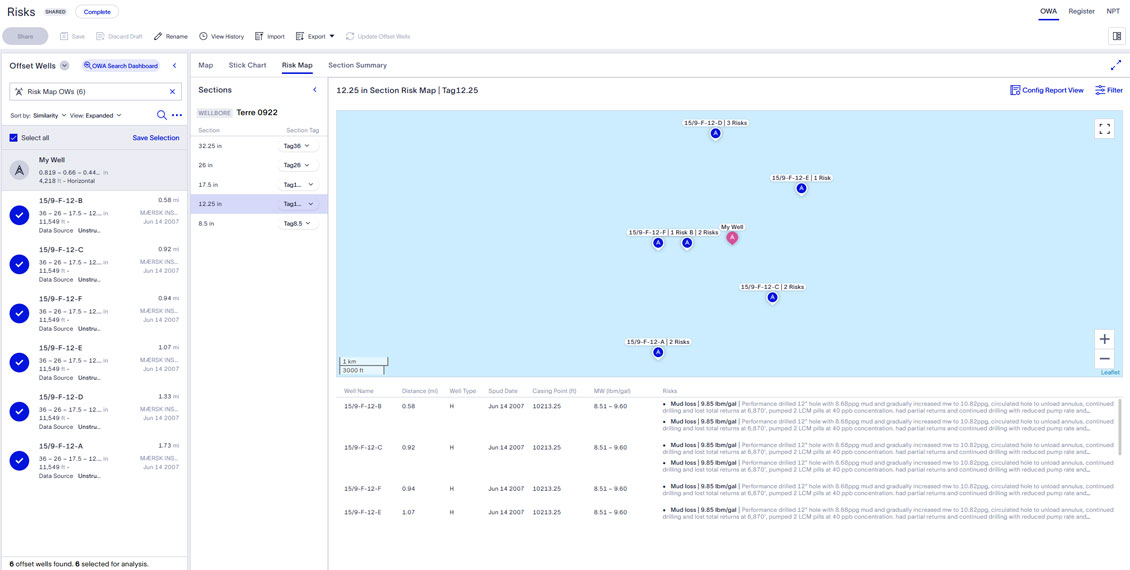The width and height of the screenshot is (1130, 570).
Task: Open the Export dropdown arrow
Action: [x=332, y=36]
